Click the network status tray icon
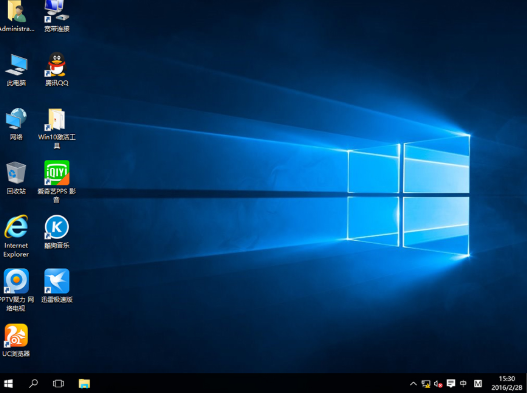Screen dimensions: 527x393 click(x=426, y=384)
